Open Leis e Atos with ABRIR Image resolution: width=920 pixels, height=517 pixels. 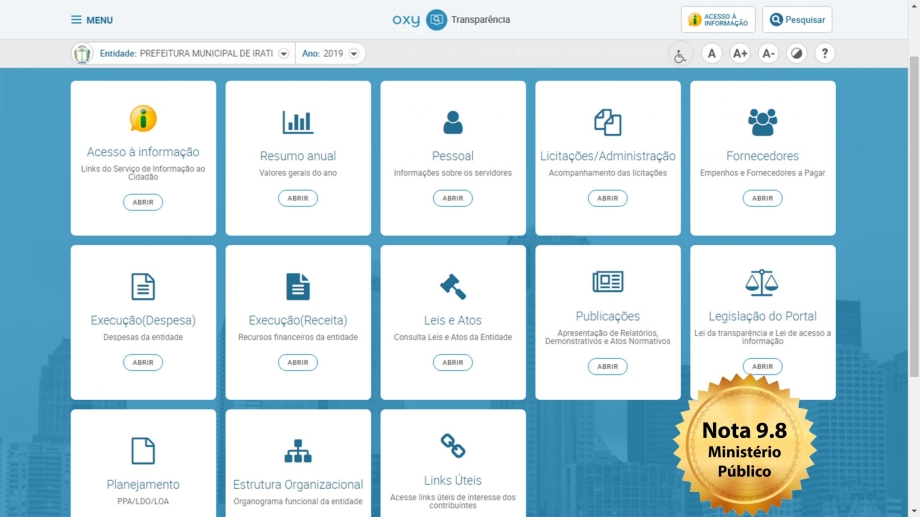pyautogui.click(x=452, y=362)
